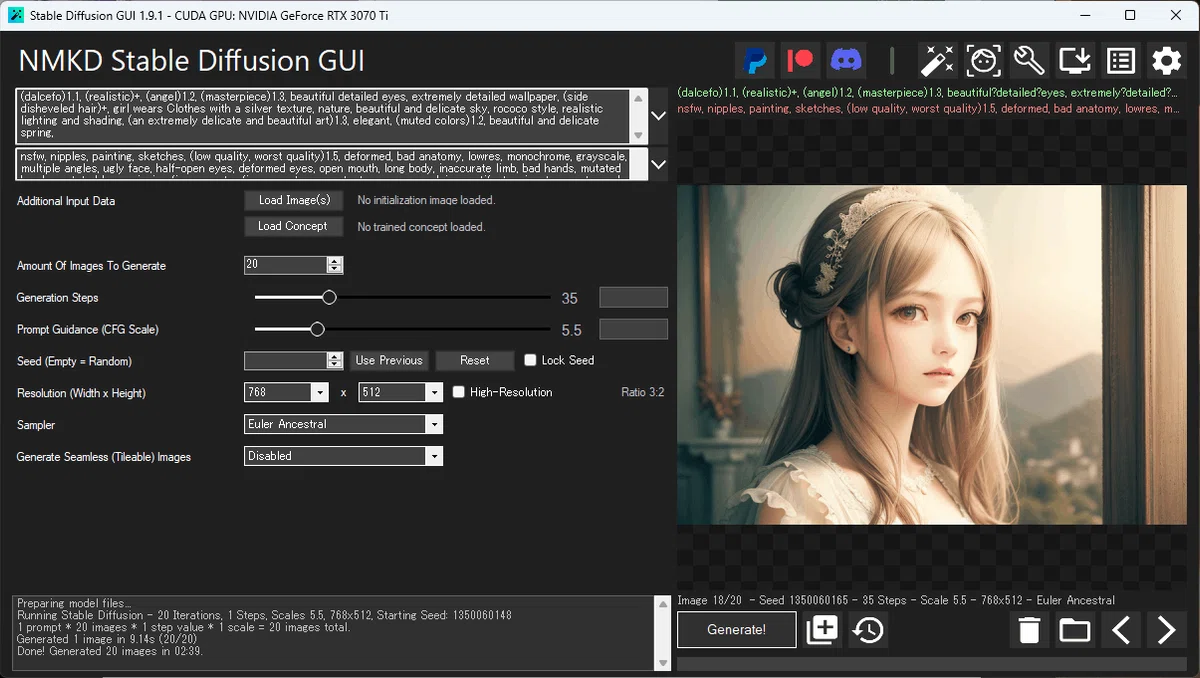The image size is (1200, 678).
Task: Close the Stable Diffusion GUI window
Action: click(1176, 15)
